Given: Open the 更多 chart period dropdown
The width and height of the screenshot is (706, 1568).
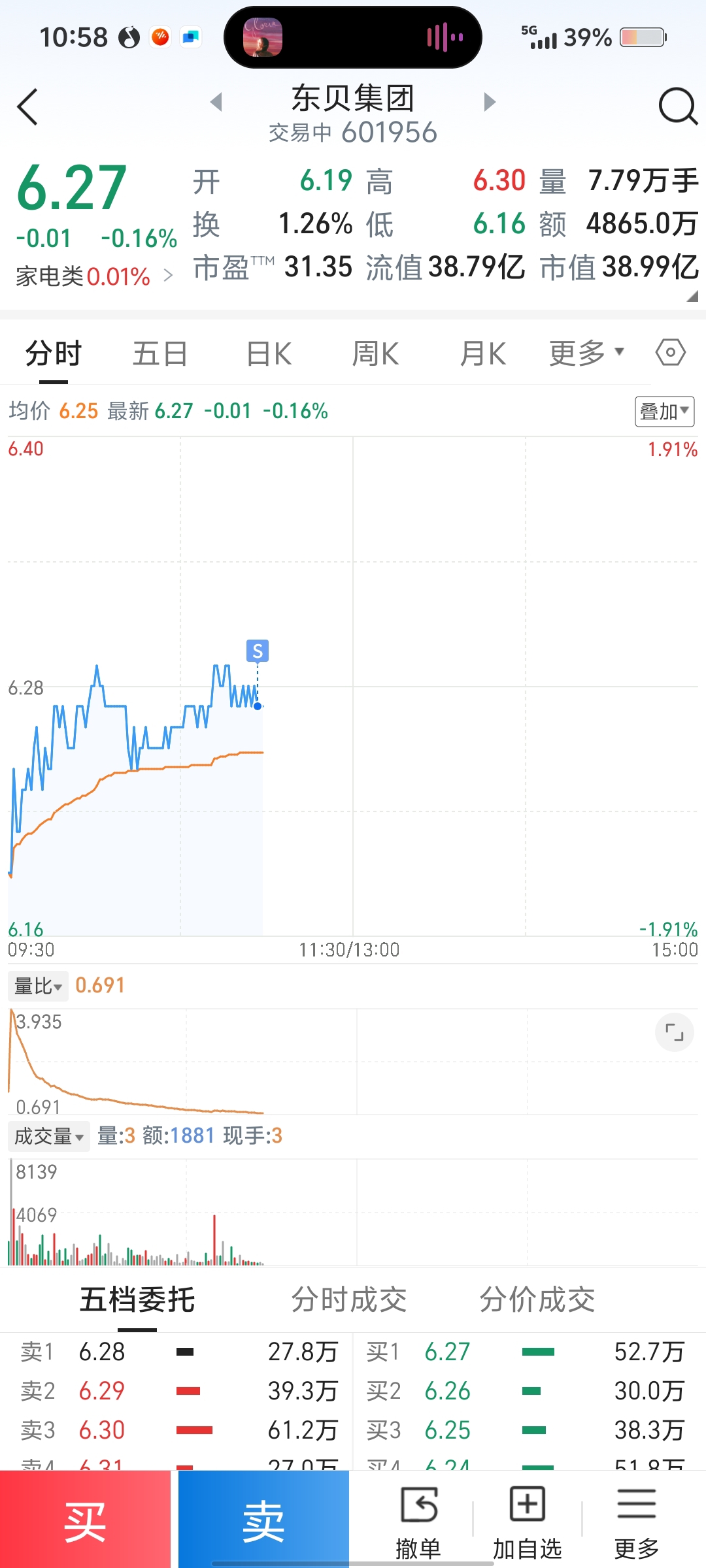Looking at the screenshot, I should coord(586,353).
